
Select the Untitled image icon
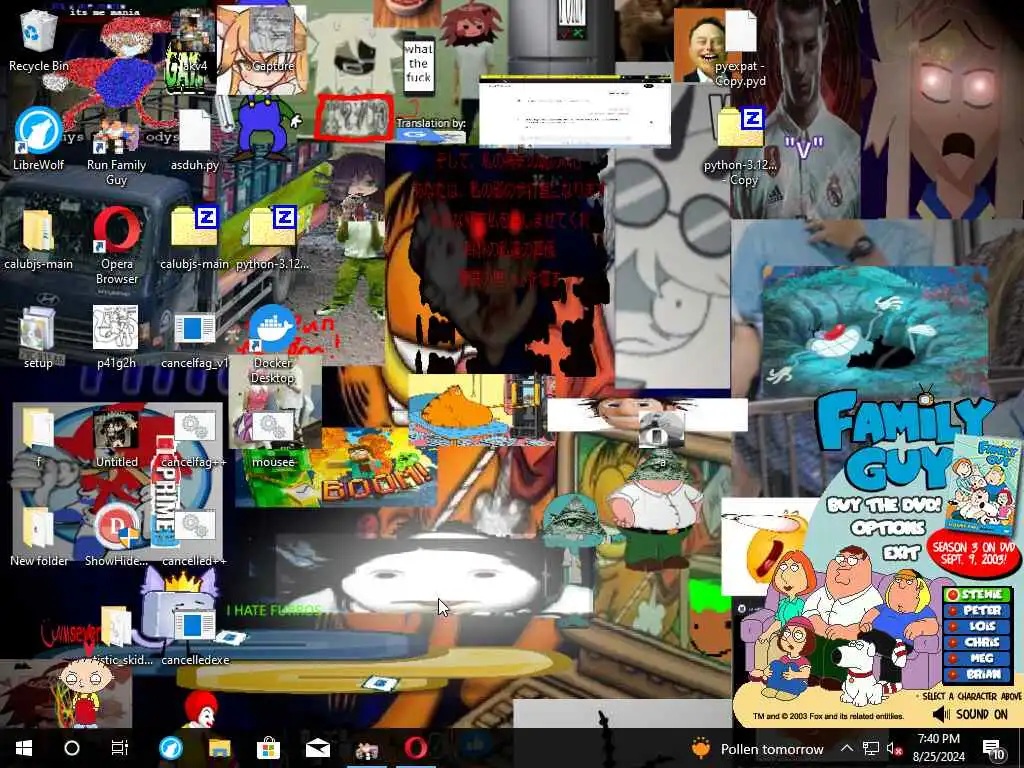116,429
